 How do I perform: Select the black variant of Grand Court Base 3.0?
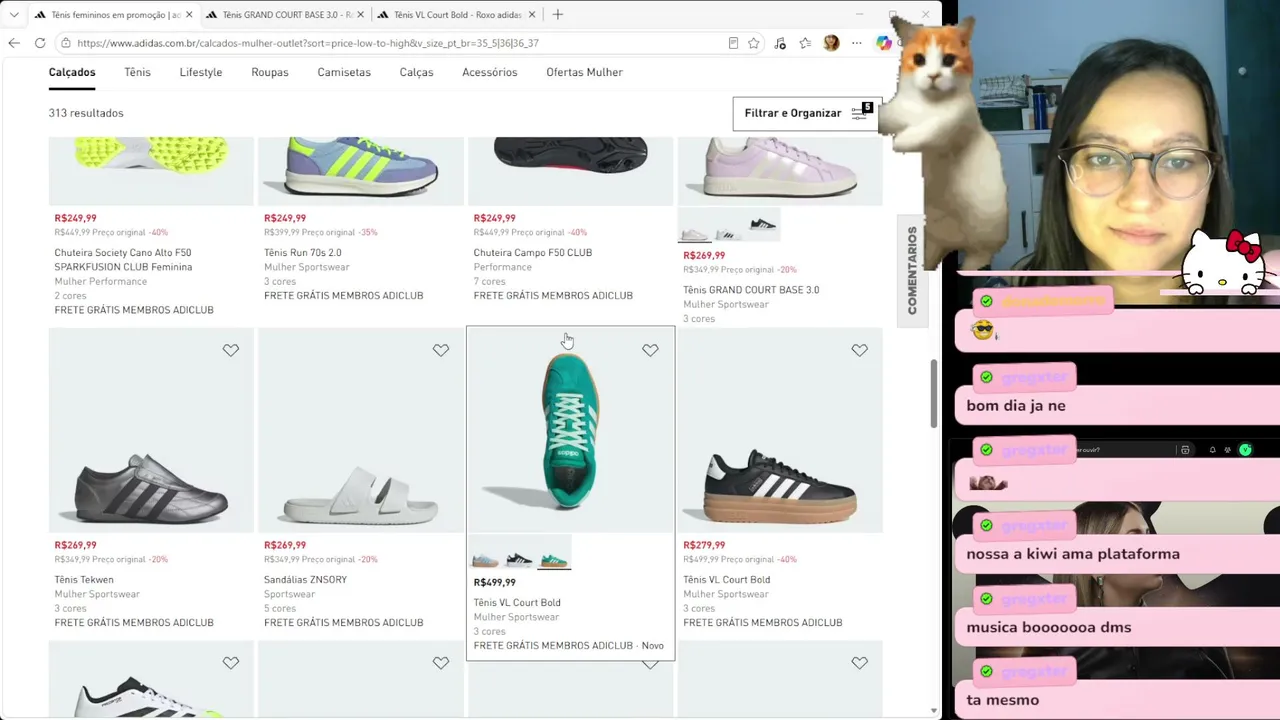click(x=762, y=225)
